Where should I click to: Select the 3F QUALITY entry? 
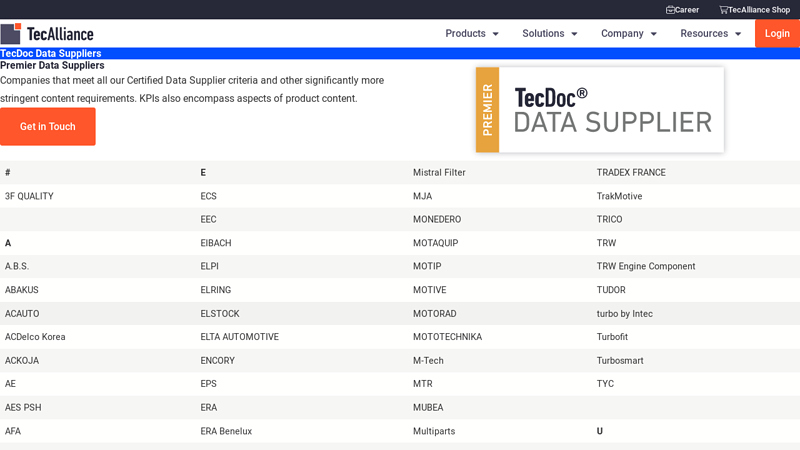pyautogui.click(x=29, y=196)
